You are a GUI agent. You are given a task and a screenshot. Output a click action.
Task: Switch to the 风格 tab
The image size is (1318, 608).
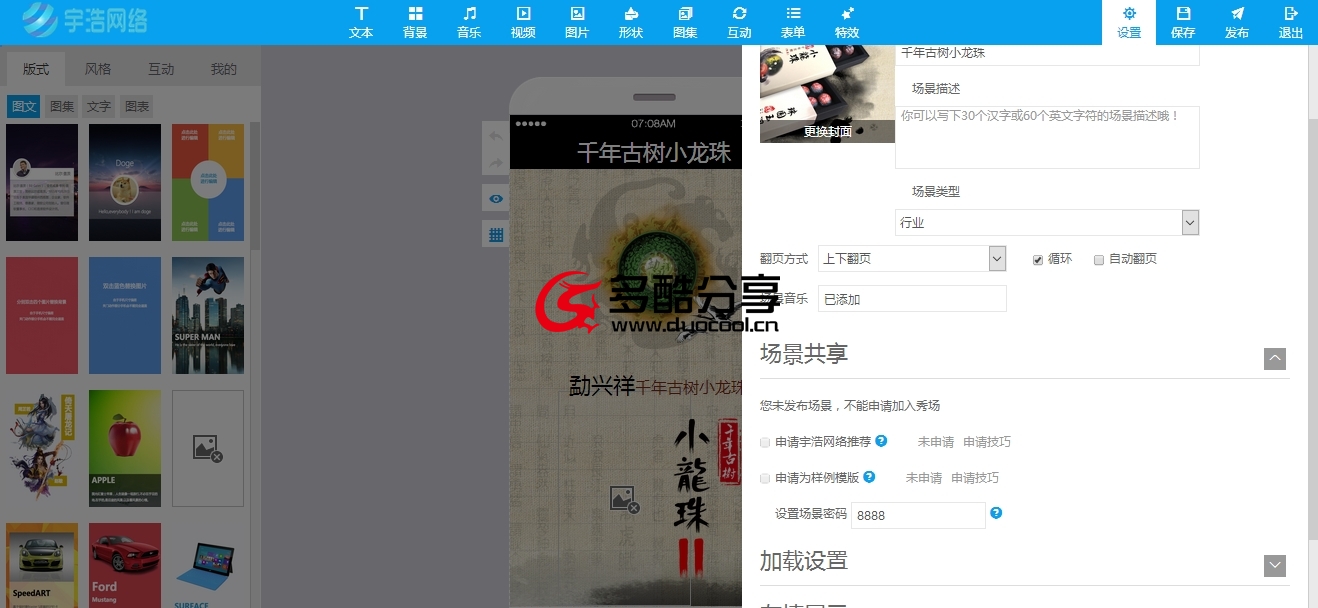[98, 69]
